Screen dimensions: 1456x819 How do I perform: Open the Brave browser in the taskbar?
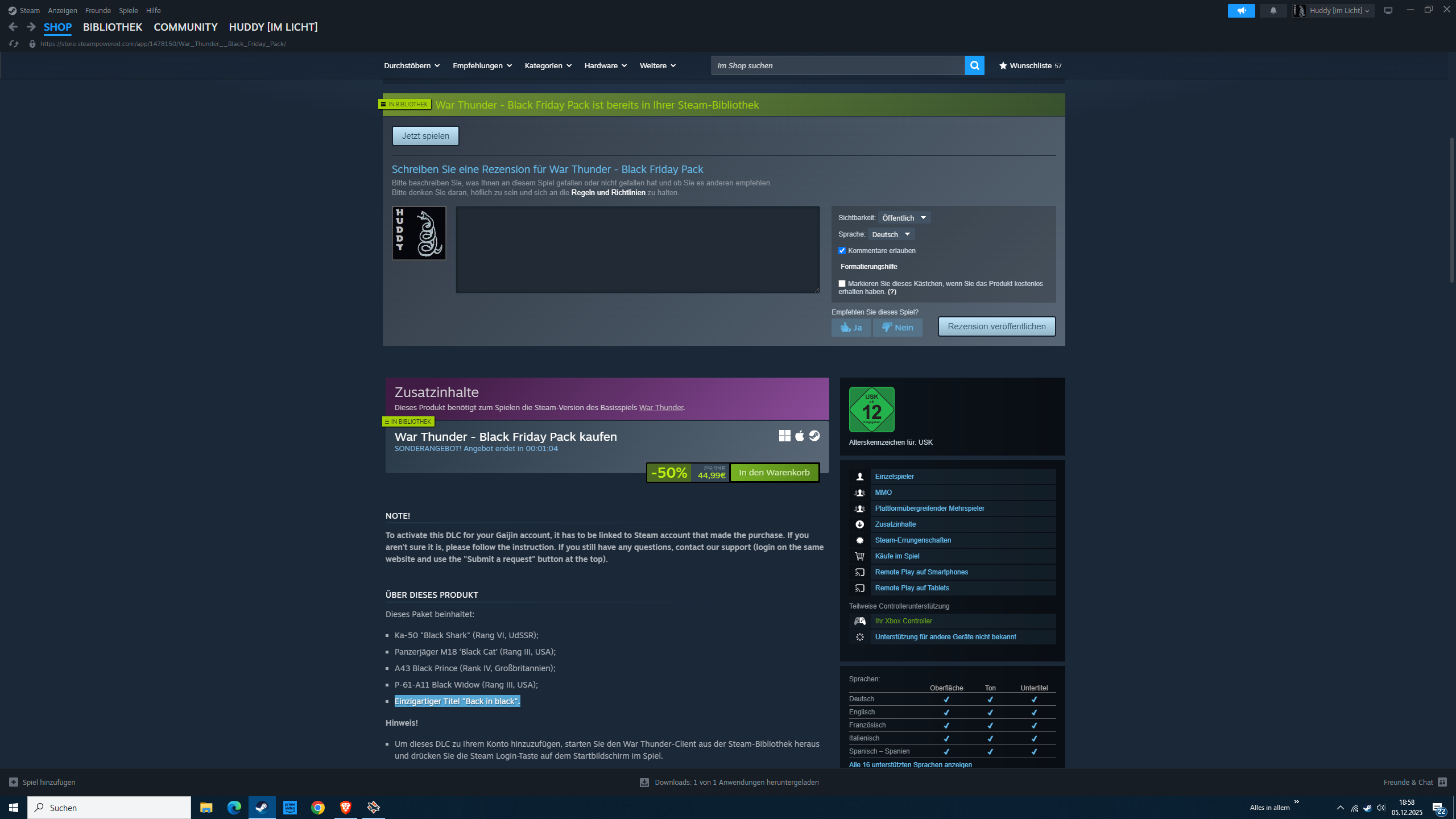[345, 807]
